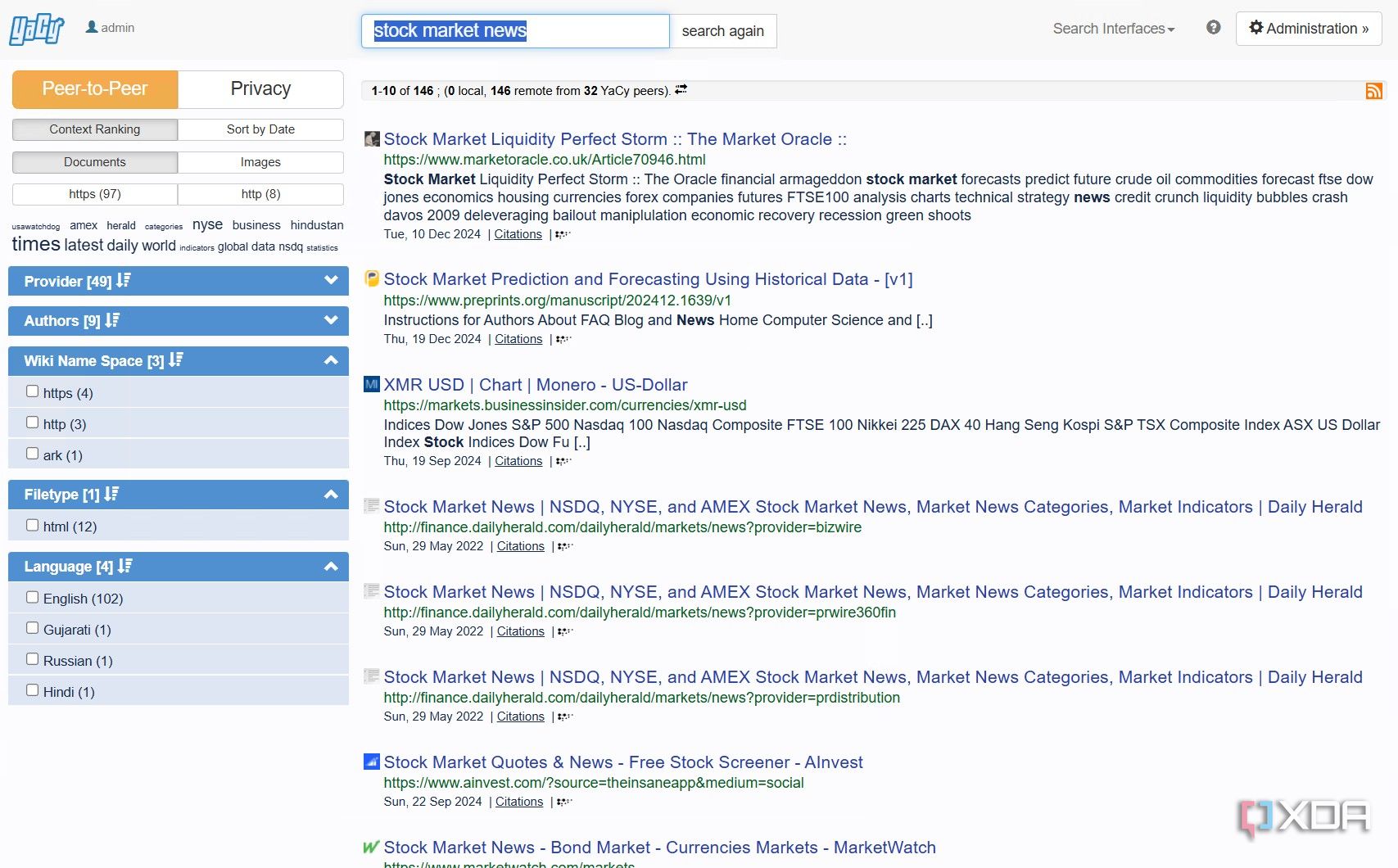The image size is (1398, 868).
Task: Click the admin user icon
Action: pos(92,27)
